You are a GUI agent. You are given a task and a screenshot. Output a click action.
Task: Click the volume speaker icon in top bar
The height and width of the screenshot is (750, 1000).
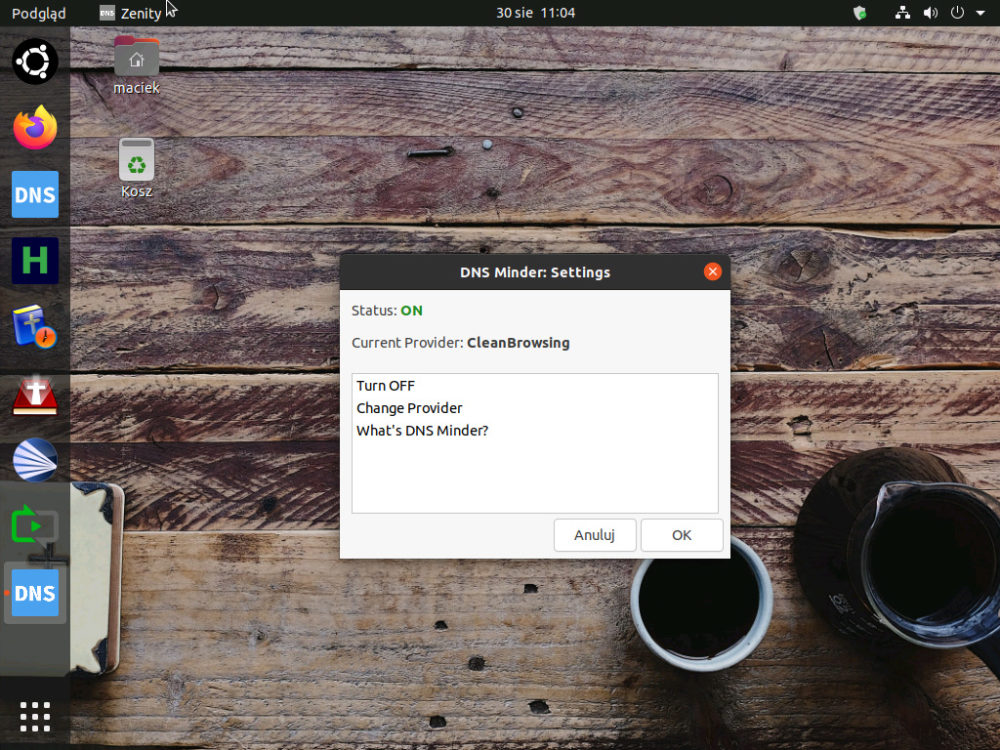(x=930, y=13)
